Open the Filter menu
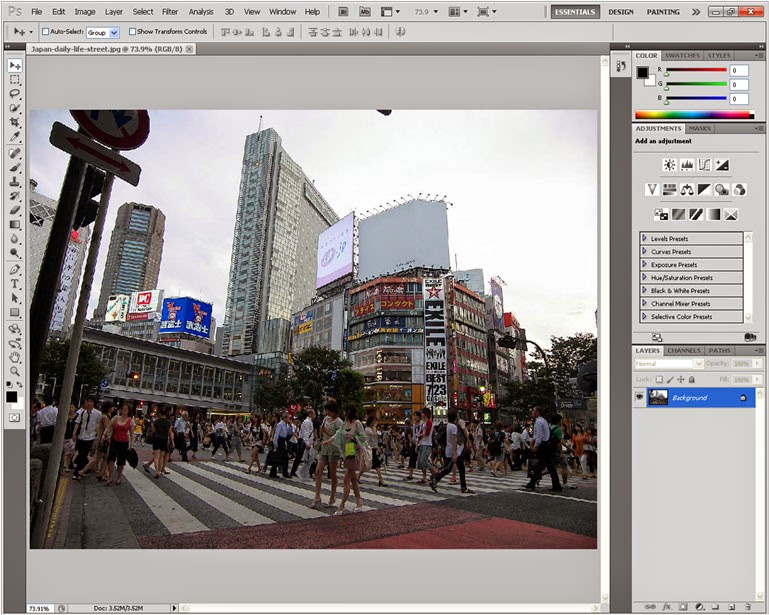 [x=170, y=12]
